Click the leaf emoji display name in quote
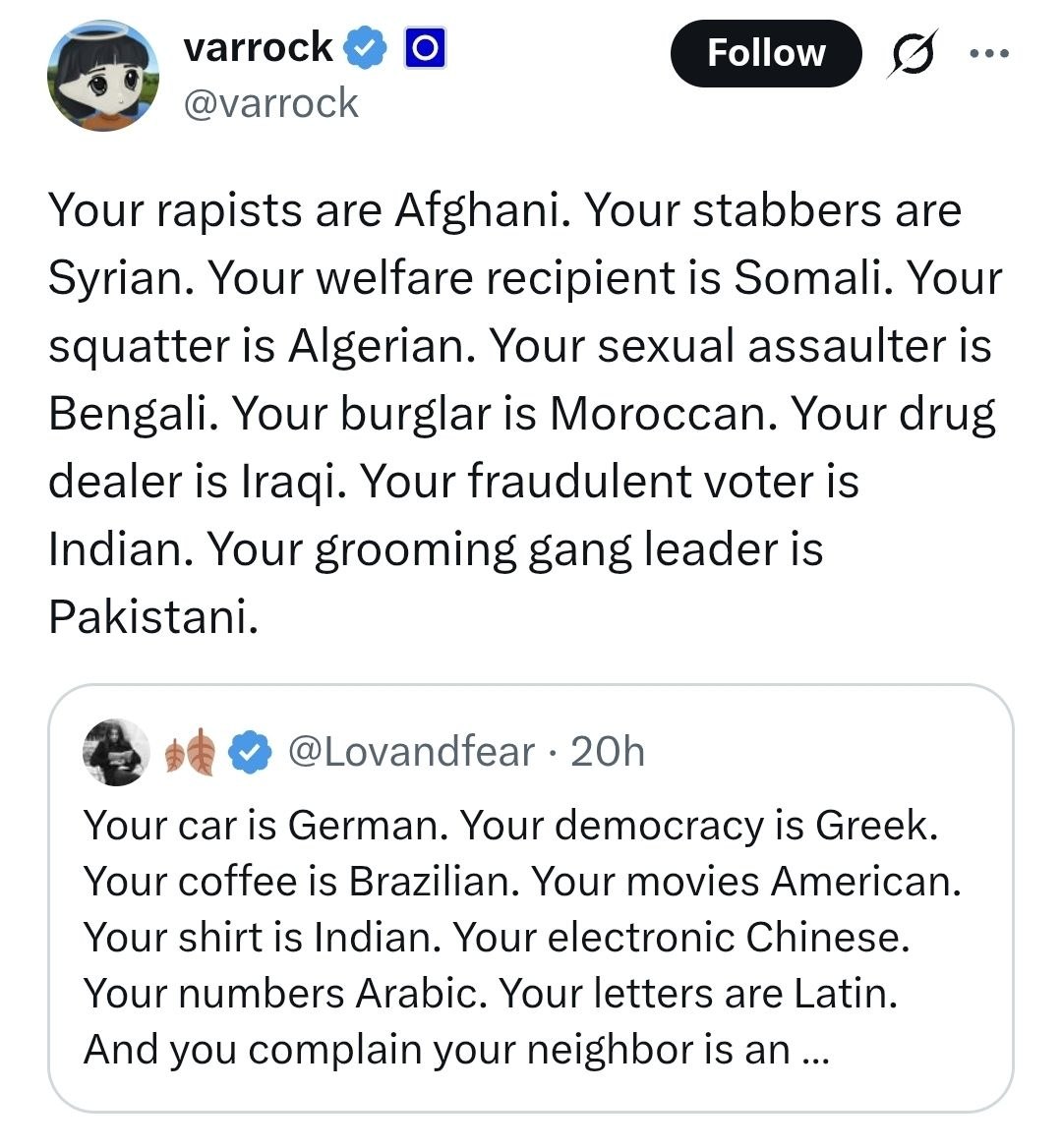The height and width of the screenshot is (1148, 1062). (190, 753)
